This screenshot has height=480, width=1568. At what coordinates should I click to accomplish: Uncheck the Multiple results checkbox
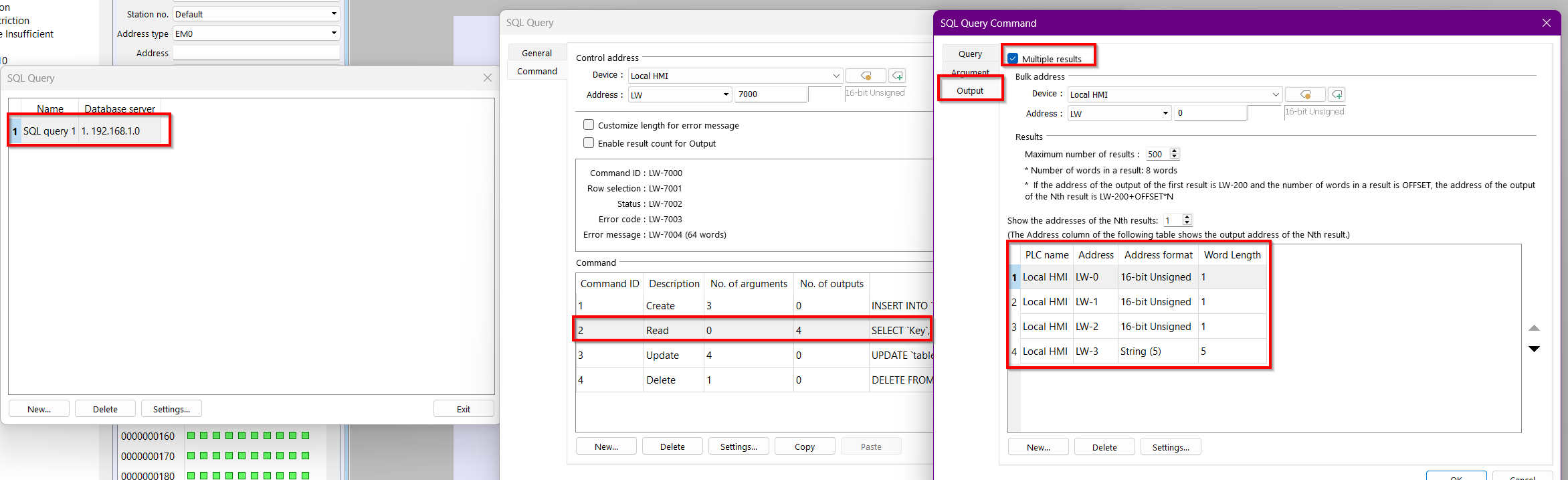(x=1013, y=59)
